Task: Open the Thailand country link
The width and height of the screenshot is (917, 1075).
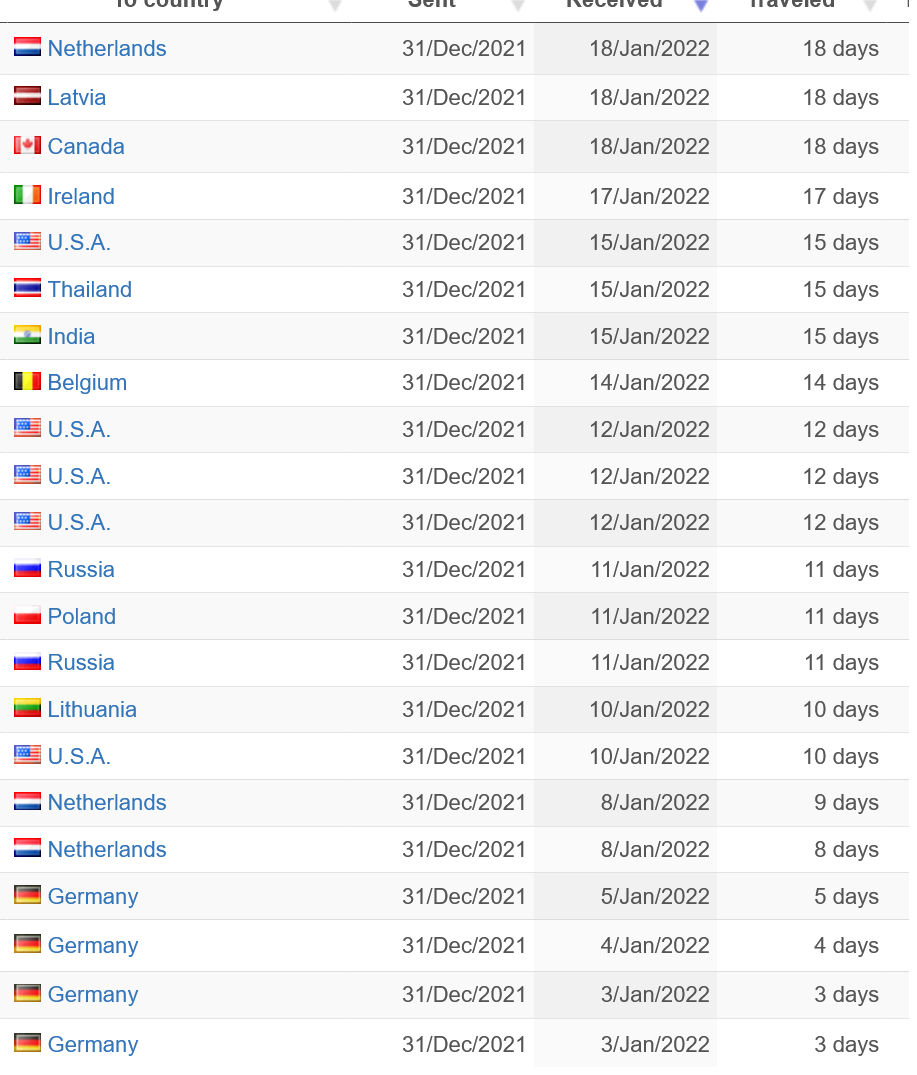Action: pos(90,289)
